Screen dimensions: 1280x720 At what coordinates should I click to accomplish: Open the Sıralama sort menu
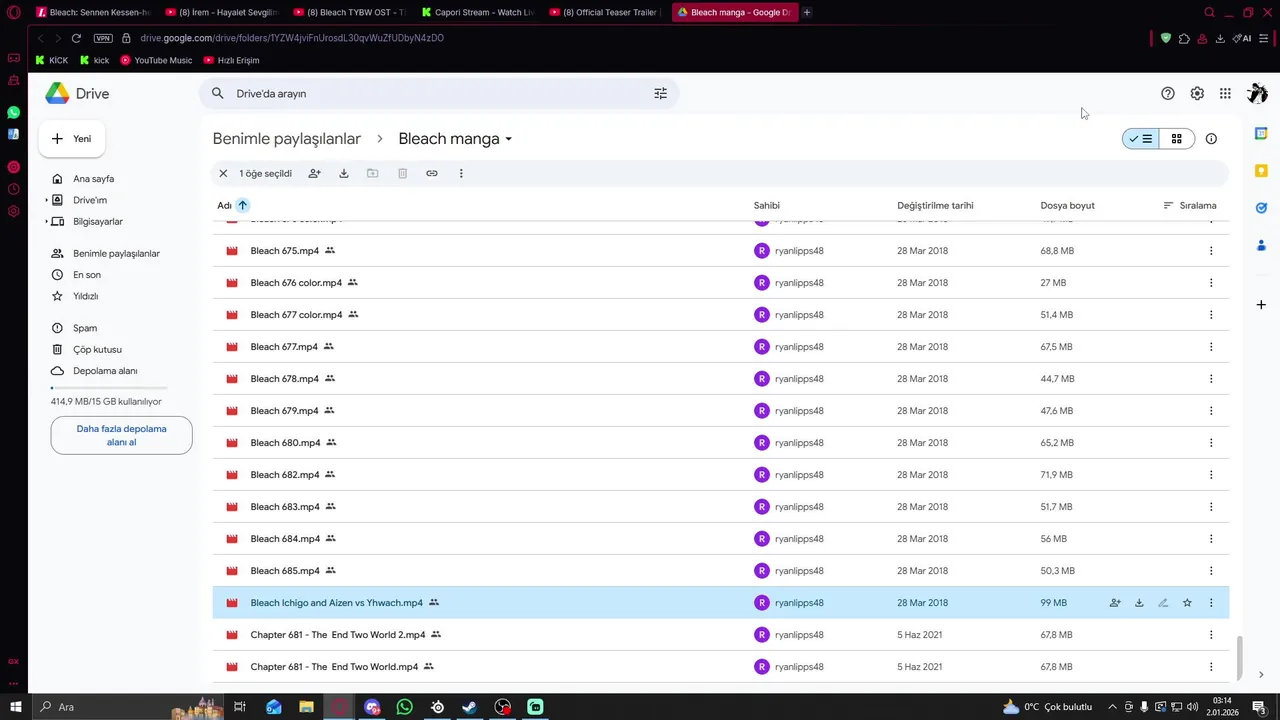(x=1190, y=205)
